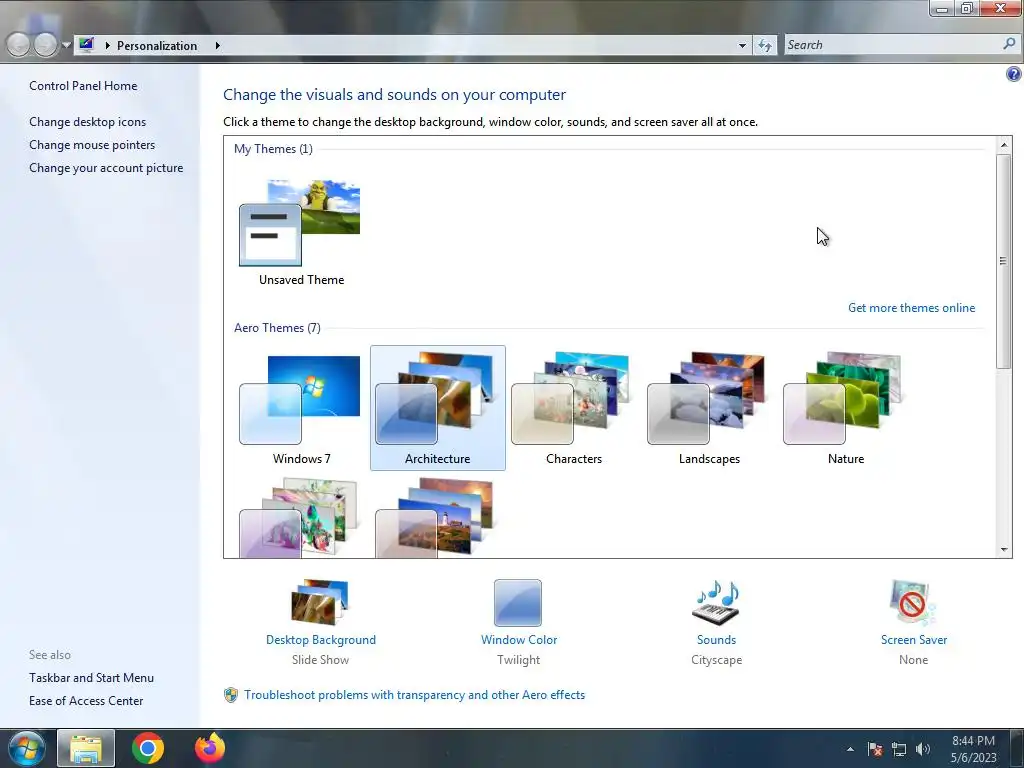1024x768 pixels.
Task: Select the colorful Scenes theme thumbnail
Action: tap(299, 519)
